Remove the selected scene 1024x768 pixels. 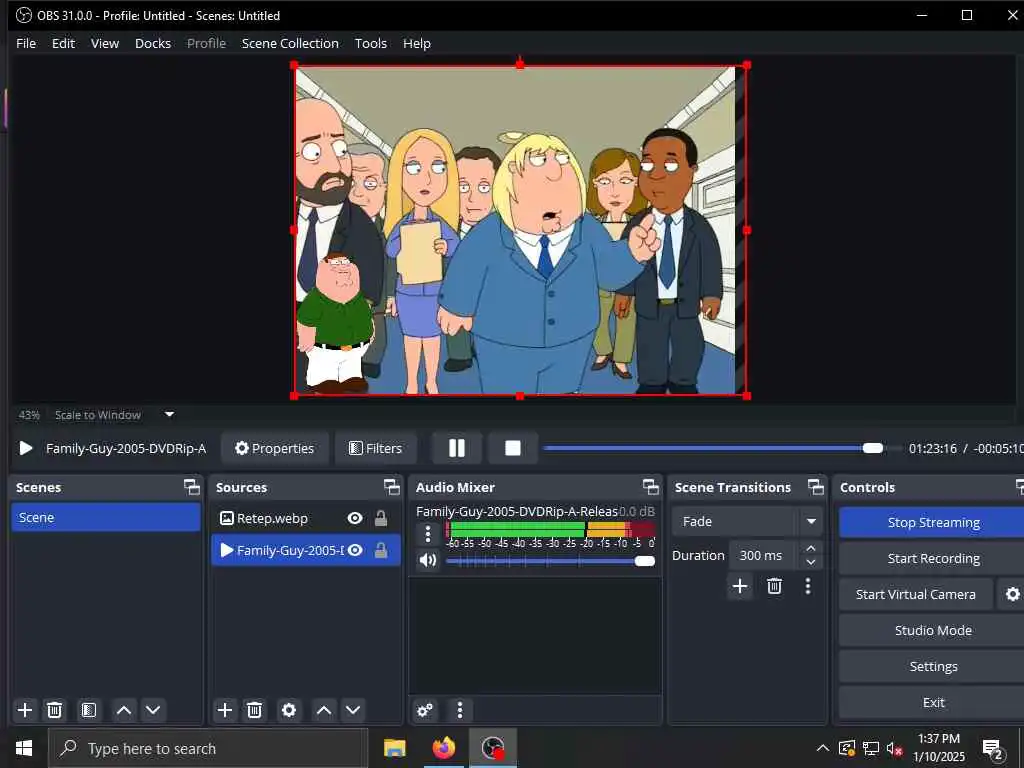(55, 710)
